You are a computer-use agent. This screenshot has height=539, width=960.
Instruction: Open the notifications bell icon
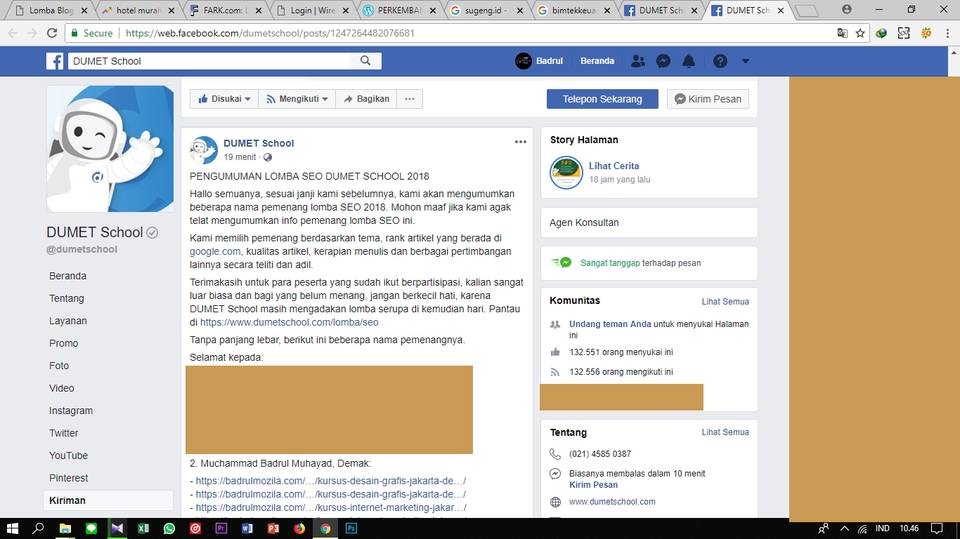[689, 61]
